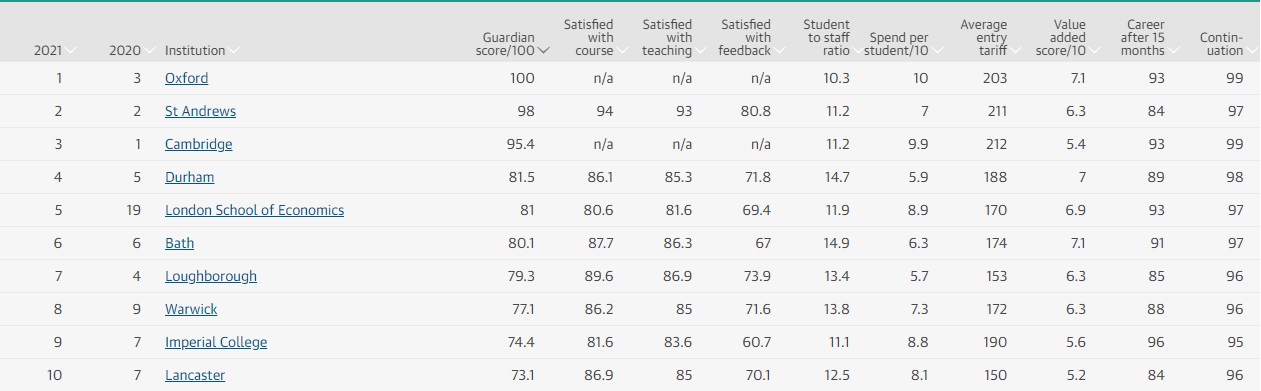Open the Lancaster university link
The width and height of the screenshot is (1261, 391).
click(195, 375)
